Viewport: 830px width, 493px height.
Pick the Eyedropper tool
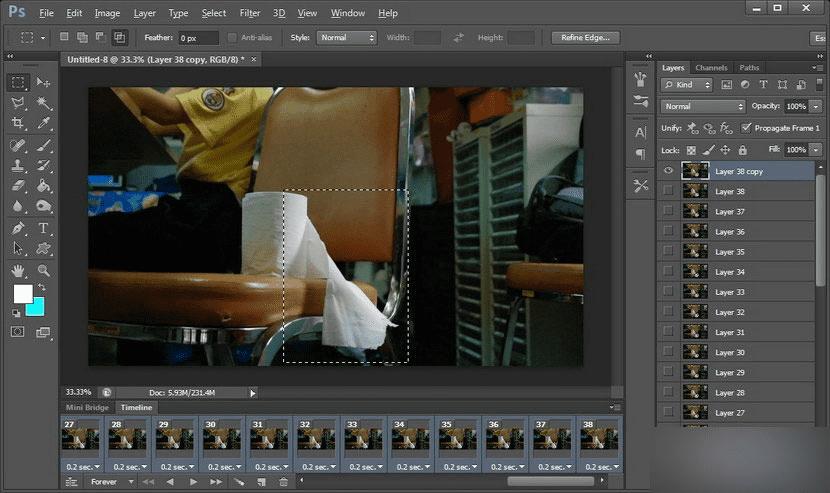click(43, 124)
